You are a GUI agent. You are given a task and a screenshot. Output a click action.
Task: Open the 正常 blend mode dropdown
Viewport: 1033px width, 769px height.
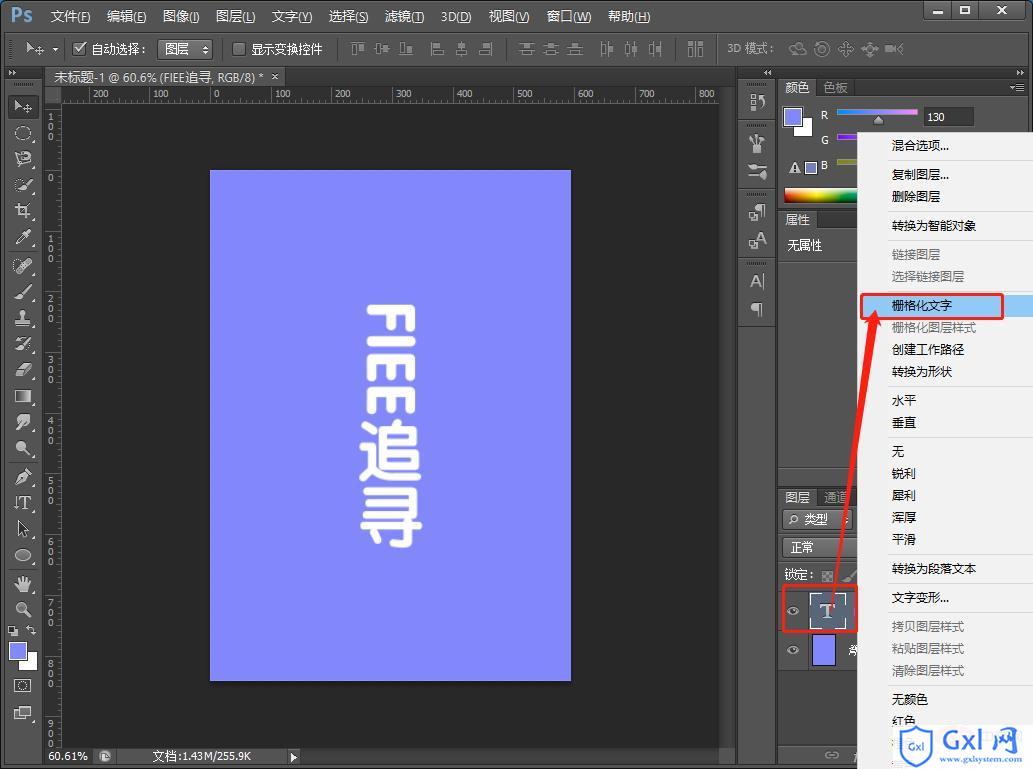click(x=820, y=548)
